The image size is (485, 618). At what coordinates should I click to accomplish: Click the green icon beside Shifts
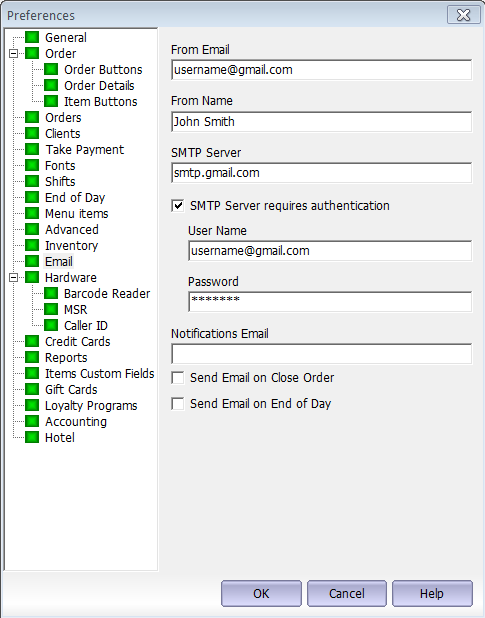pos(32,181)
